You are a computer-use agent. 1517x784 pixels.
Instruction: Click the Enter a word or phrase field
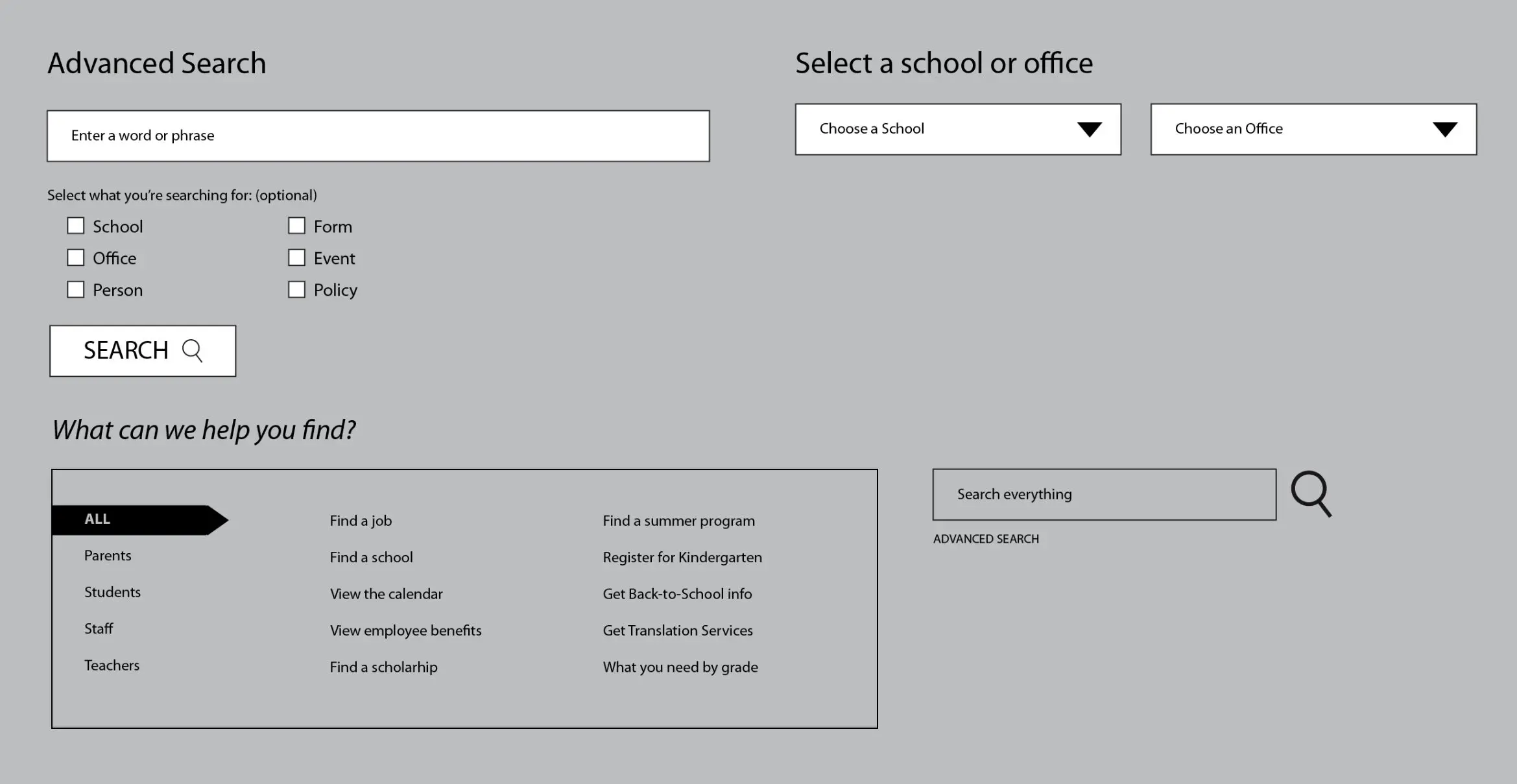click(x=377, y=136)
